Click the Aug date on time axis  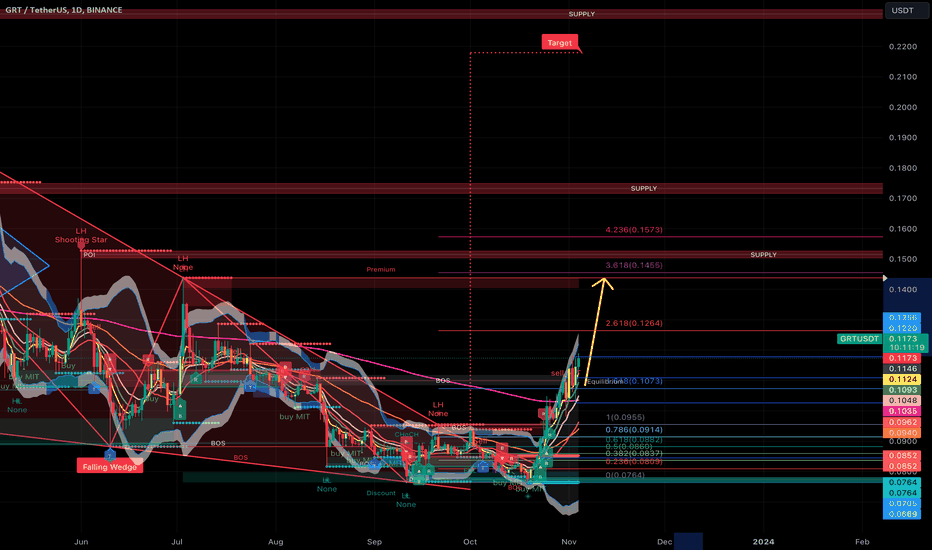pyautogui.click(x=275, y=542)
